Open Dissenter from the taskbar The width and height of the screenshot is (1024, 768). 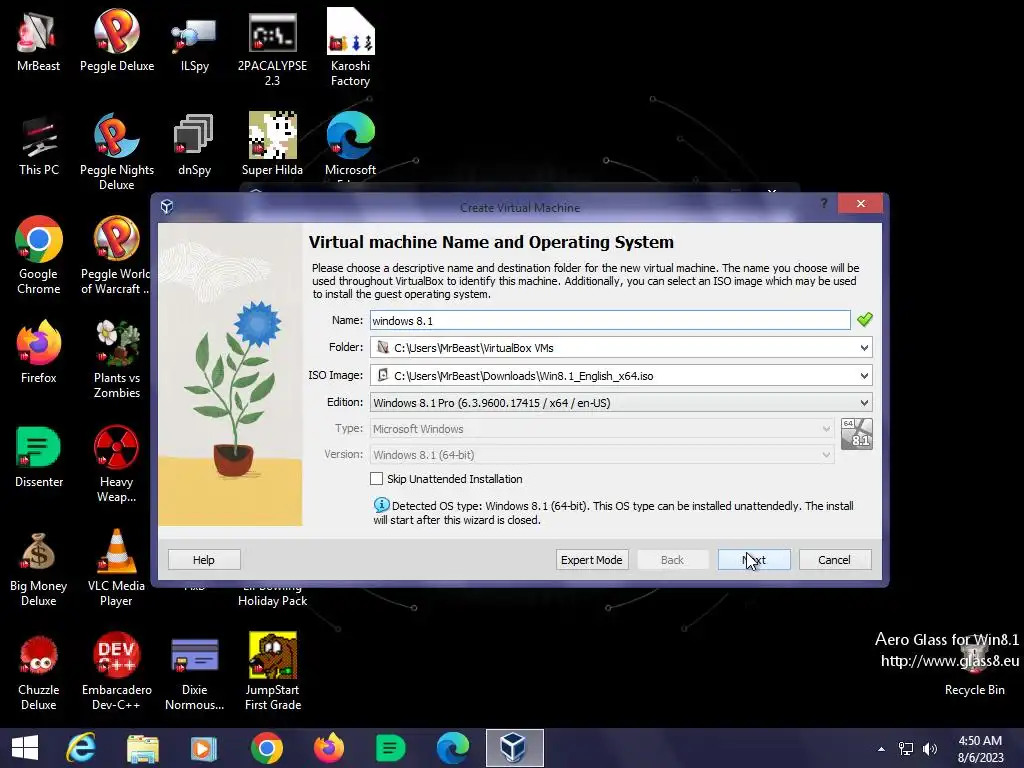pos(391,748)
